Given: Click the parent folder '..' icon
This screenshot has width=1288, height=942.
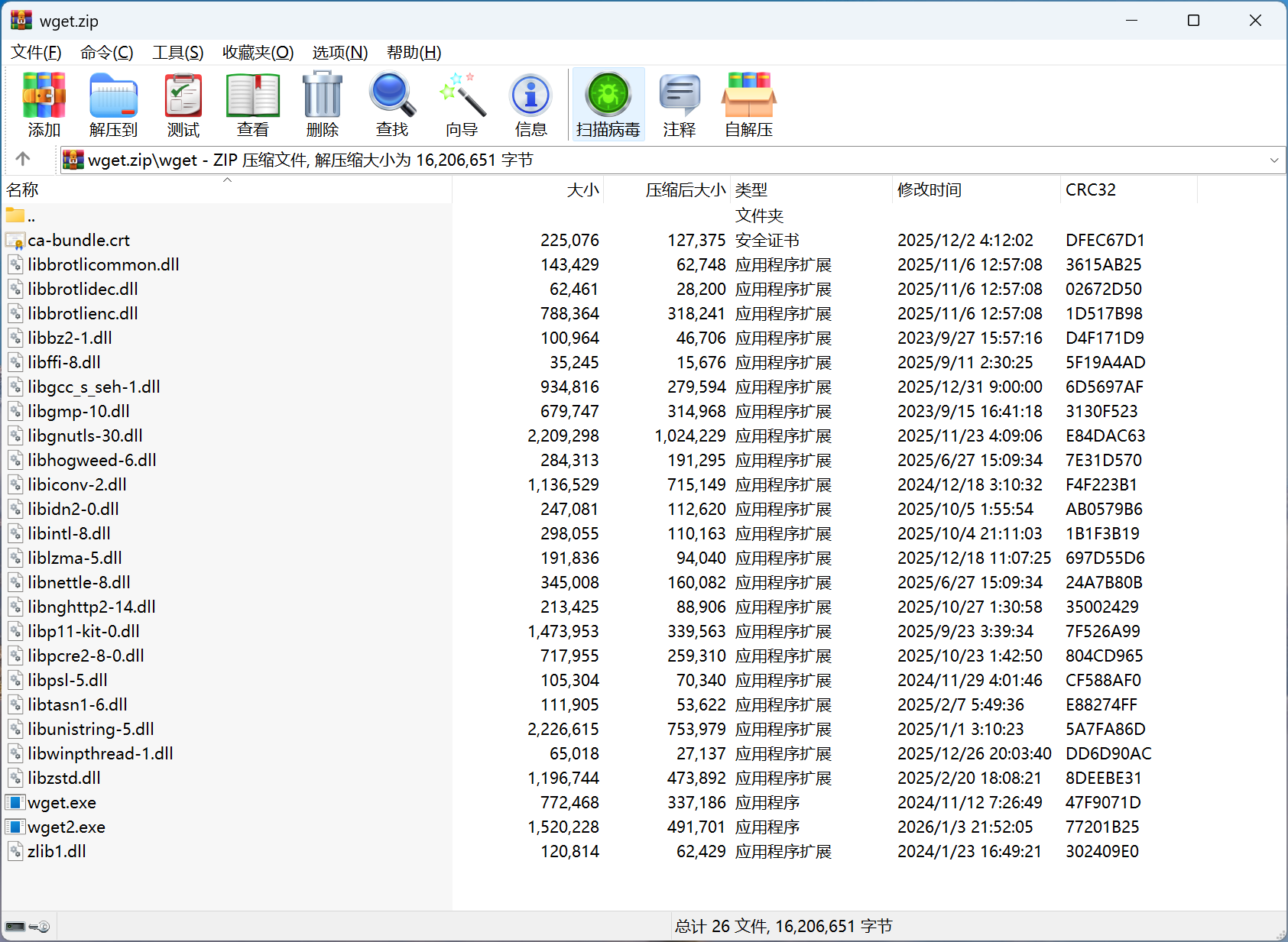Looking at the screenshot, I should pos(15,215).
